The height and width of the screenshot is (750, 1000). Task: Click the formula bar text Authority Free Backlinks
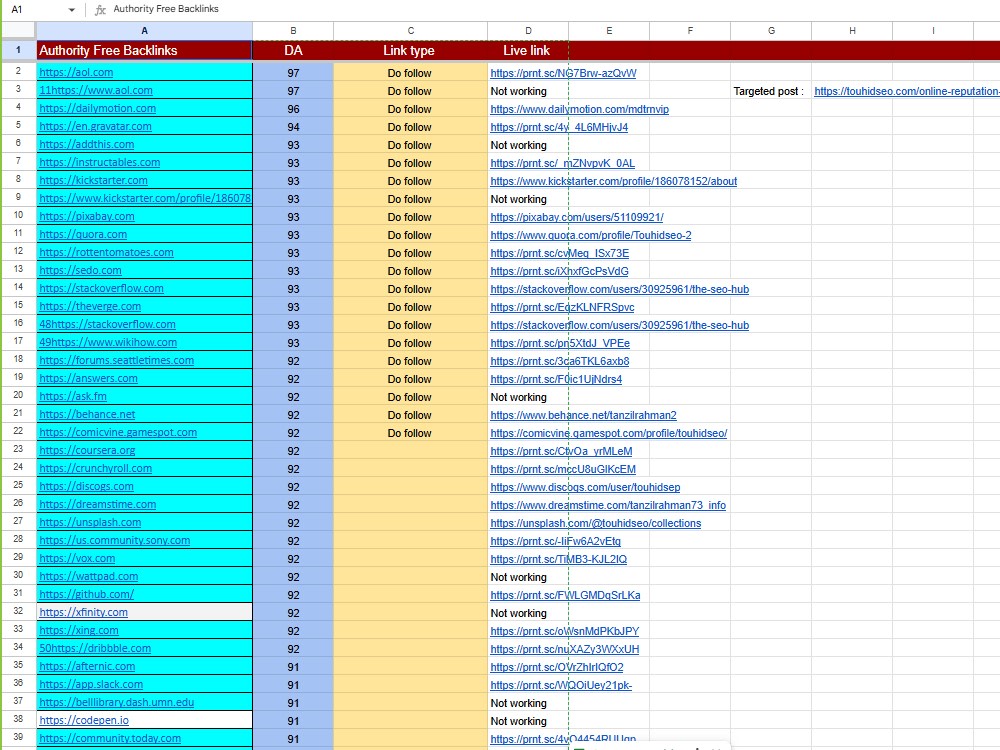pyautogui.click(x=166, y=9)
